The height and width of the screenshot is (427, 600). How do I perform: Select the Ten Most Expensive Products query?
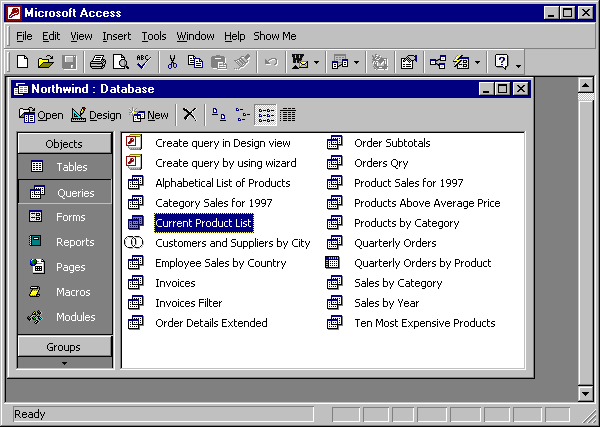pos(425,323)
